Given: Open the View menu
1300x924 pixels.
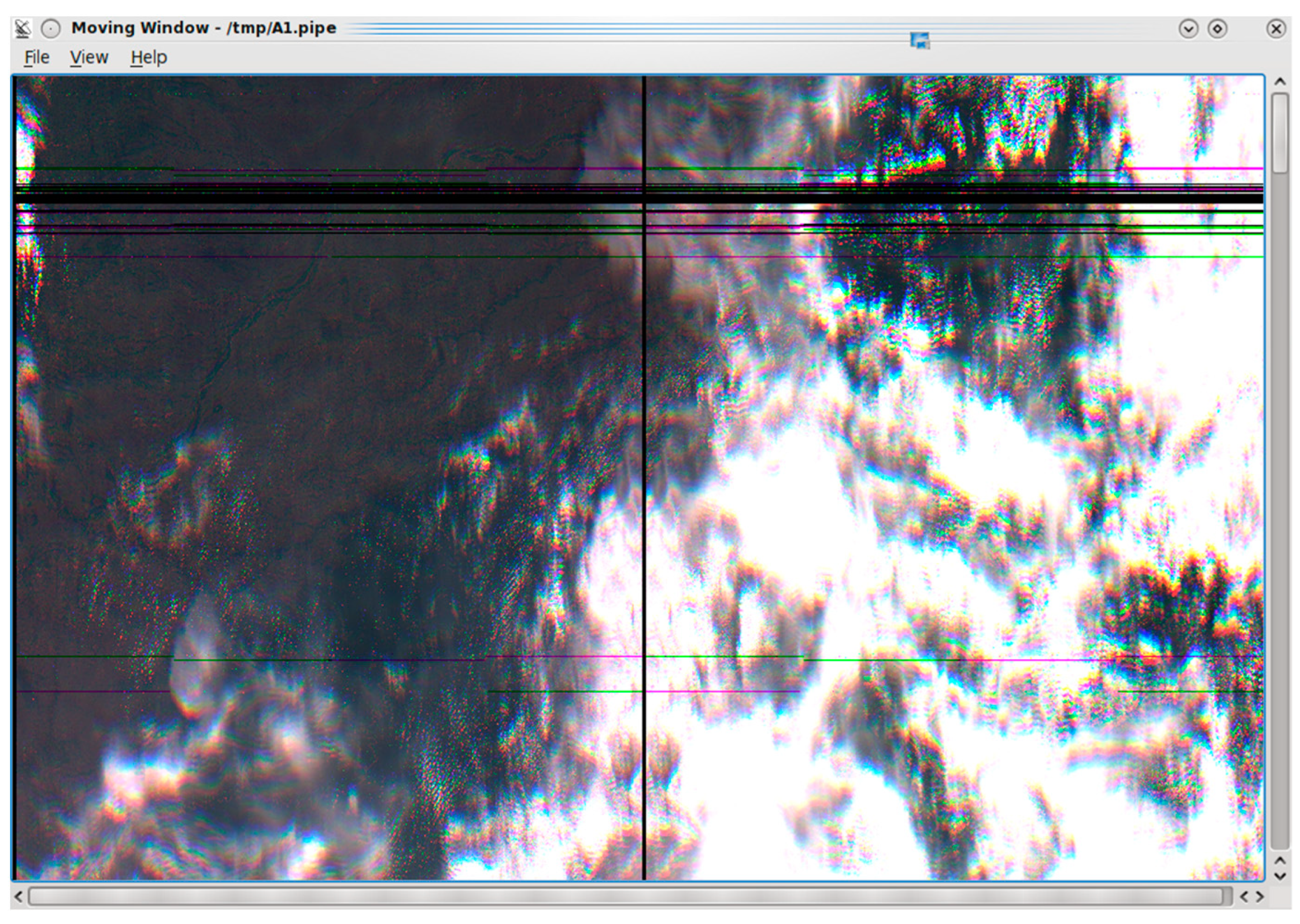Looking at the screenshot, I should pos(89,57).
